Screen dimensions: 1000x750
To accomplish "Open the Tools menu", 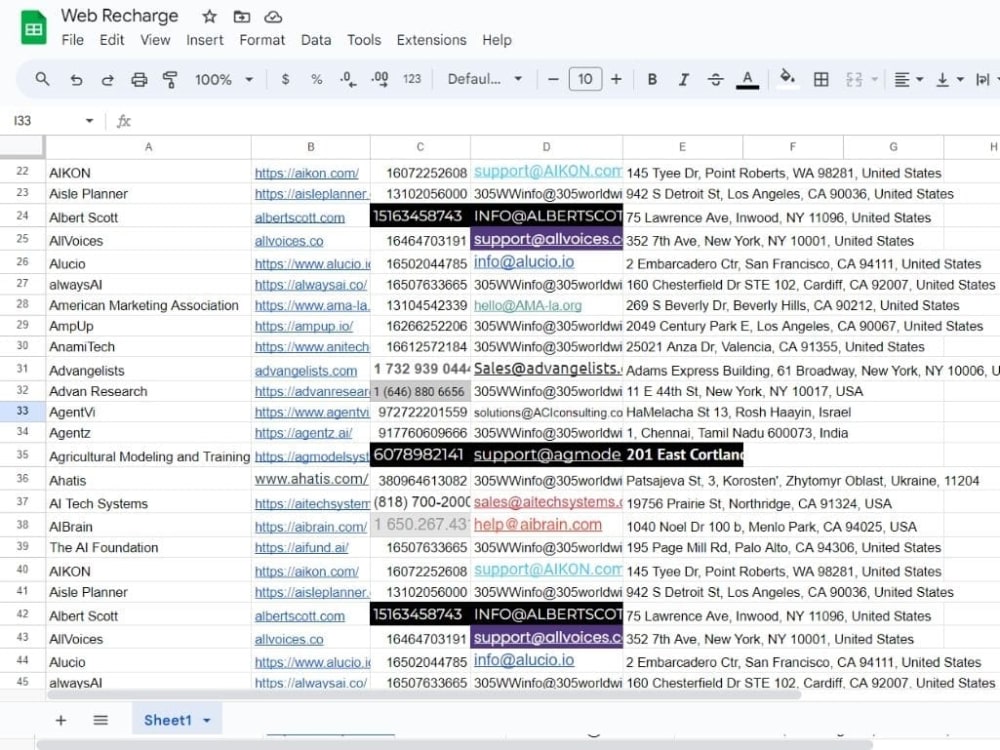I will 364,40.
